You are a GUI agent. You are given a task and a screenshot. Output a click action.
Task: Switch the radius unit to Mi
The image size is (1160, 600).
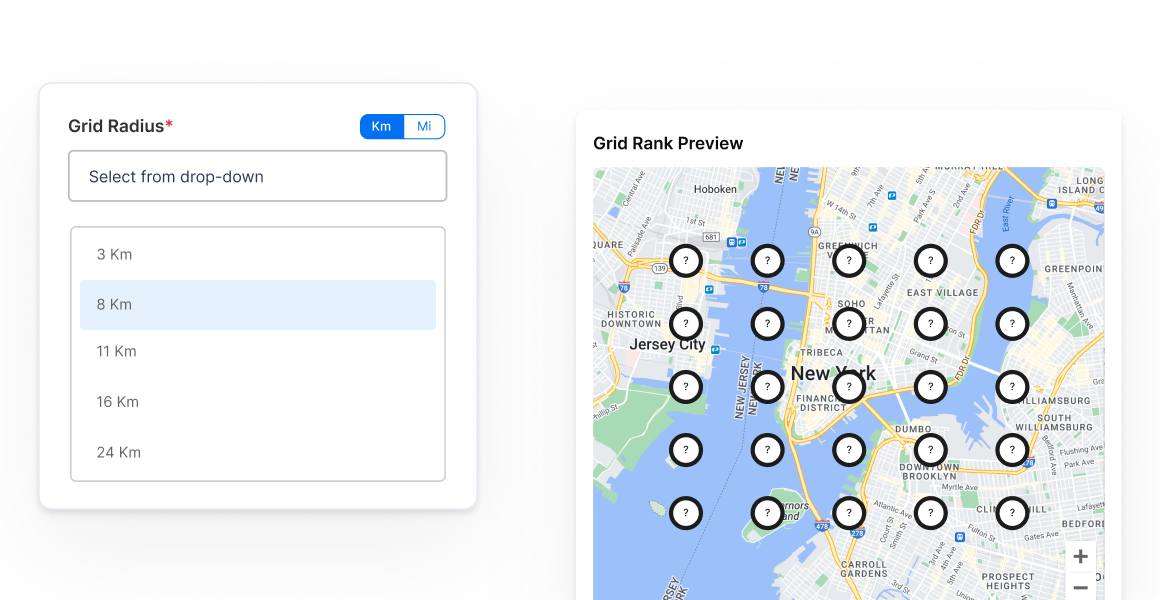(x=424, y=127)
